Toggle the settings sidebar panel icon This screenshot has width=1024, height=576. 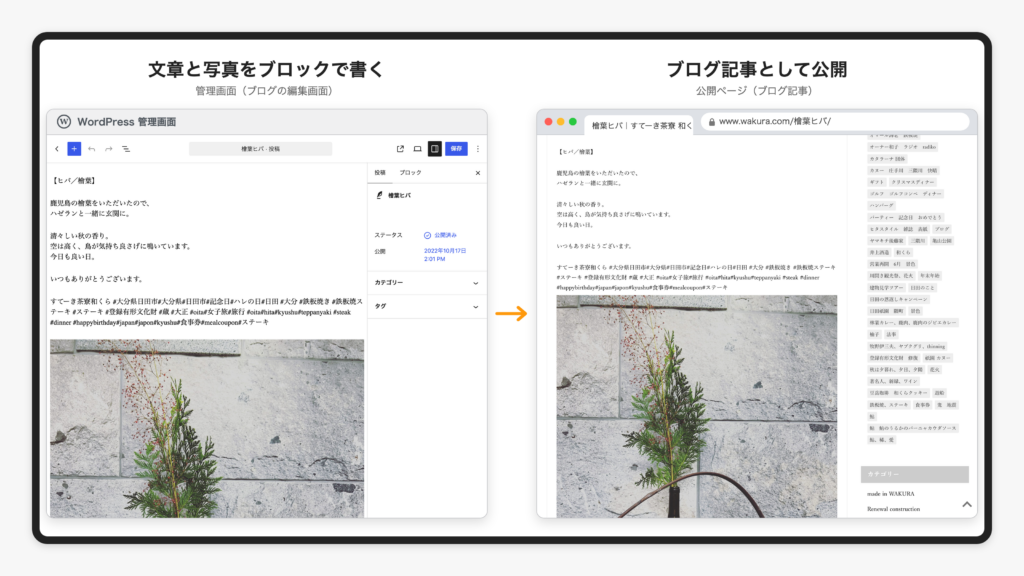tap(434, 149)
